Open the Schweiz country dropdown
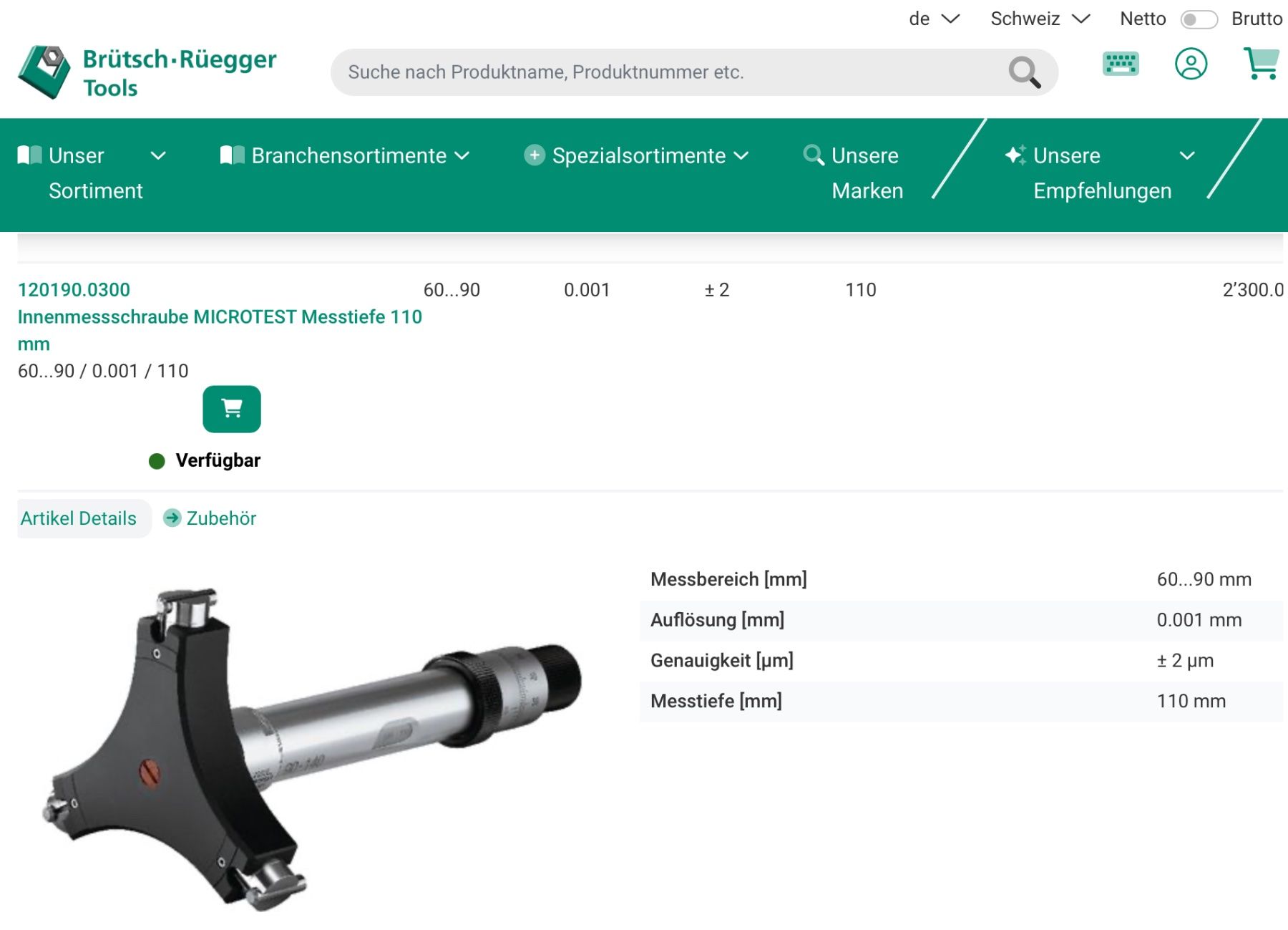Screen dimensions: 1288x930 click(x=1040, y=19)
